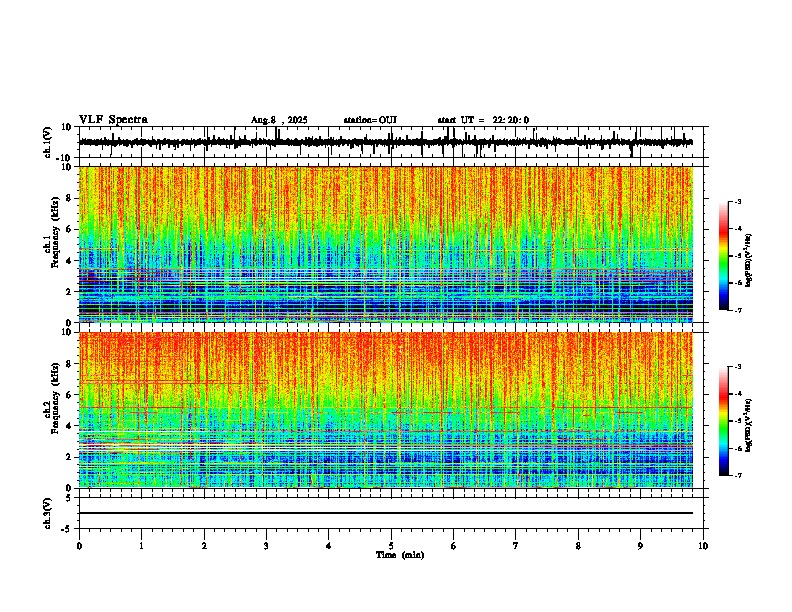Click the ch.2 spectrogram "6" kHz tick
This screenshot has height=612, width=792.
click(x=70, y=395)
